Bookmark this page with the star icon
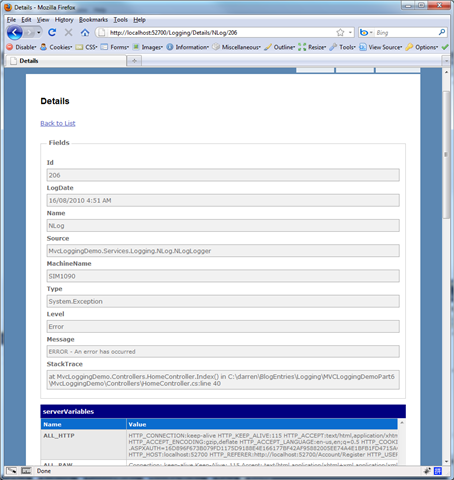The width and height of the screenshot is (454, 480). pos(340,32)
